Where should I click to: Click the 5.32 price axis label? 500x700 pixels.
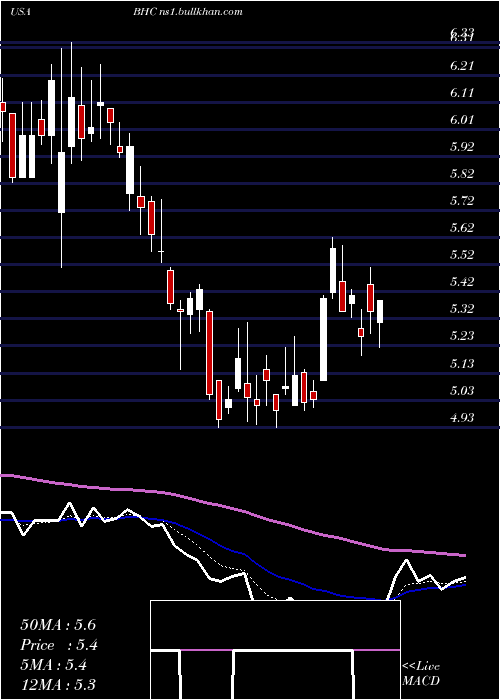tap(462, 308)
